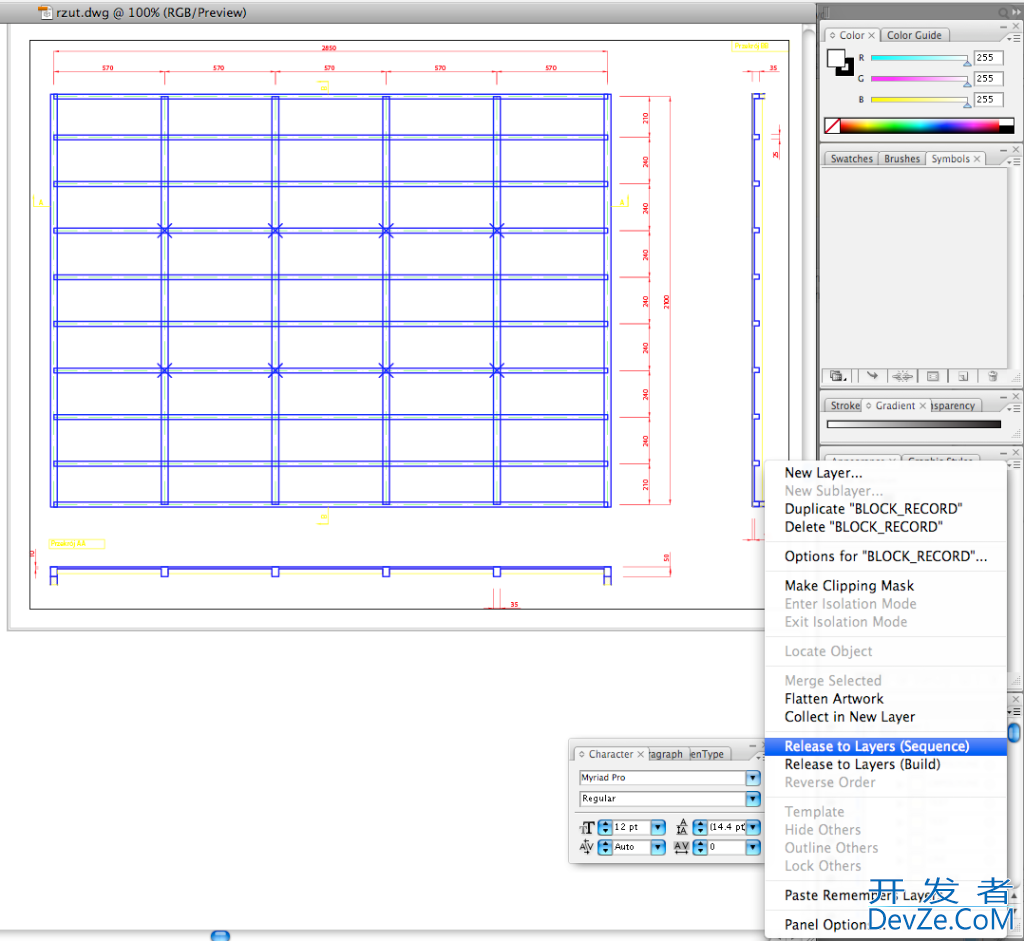Open the 12 pt font size dropdown
The height and width of the screenshot is (941, 1024).
point(658,827)
